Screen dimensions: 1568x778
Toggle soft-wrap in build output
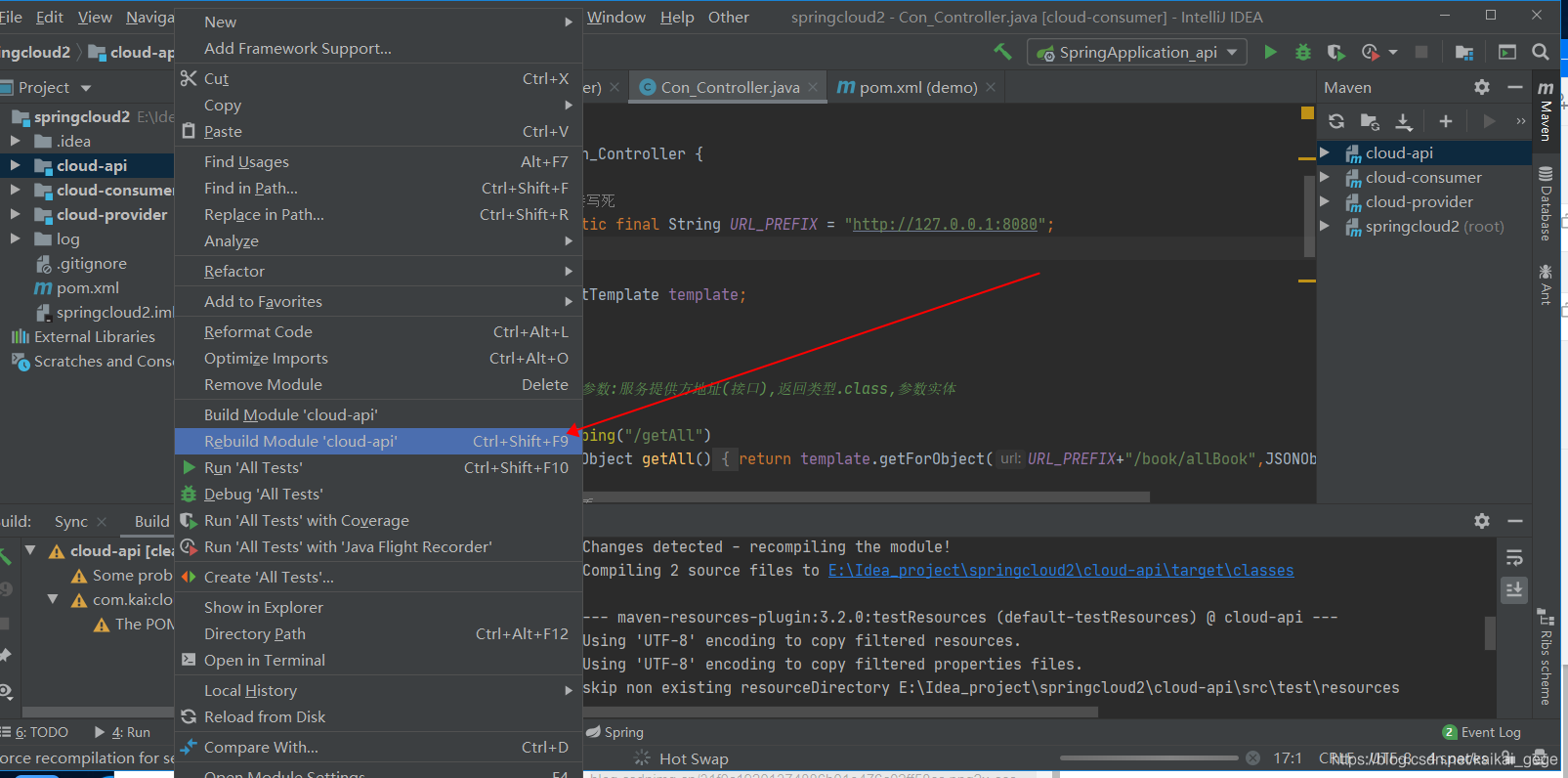coord(1514,558)
